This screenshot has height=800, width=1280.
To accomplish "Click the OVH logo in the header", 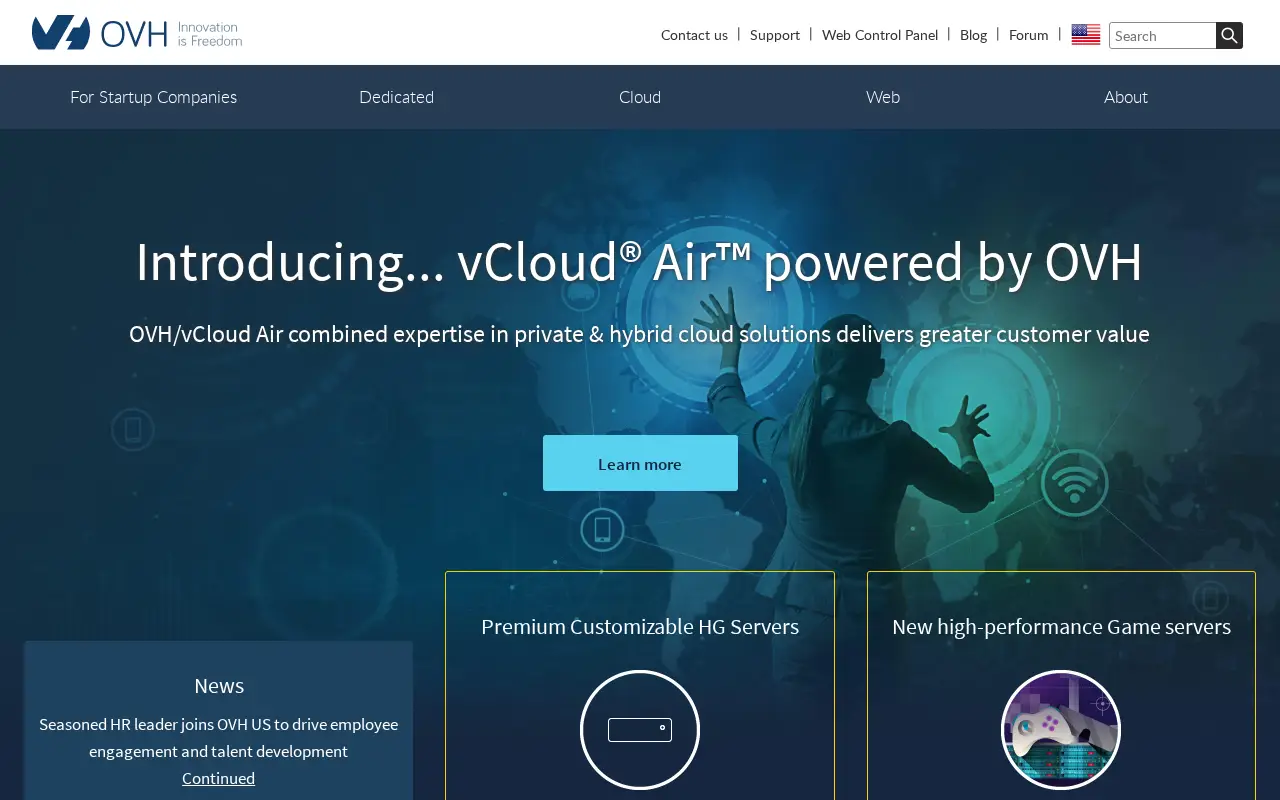I will pyautogui.click(x=137, y=33).
